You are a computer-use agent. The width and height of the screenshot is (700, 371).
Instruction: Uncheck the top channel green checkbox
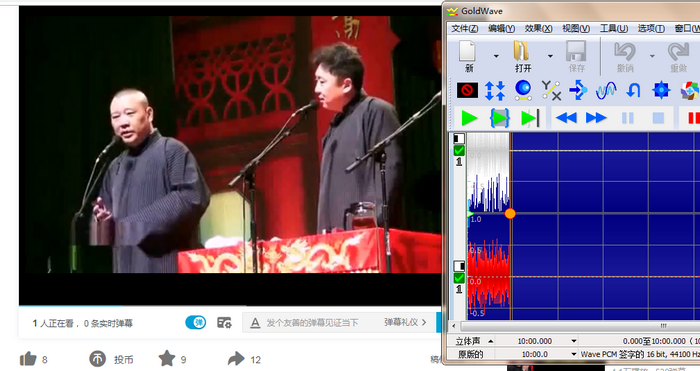pyautogui.click(x=459, y=151)
